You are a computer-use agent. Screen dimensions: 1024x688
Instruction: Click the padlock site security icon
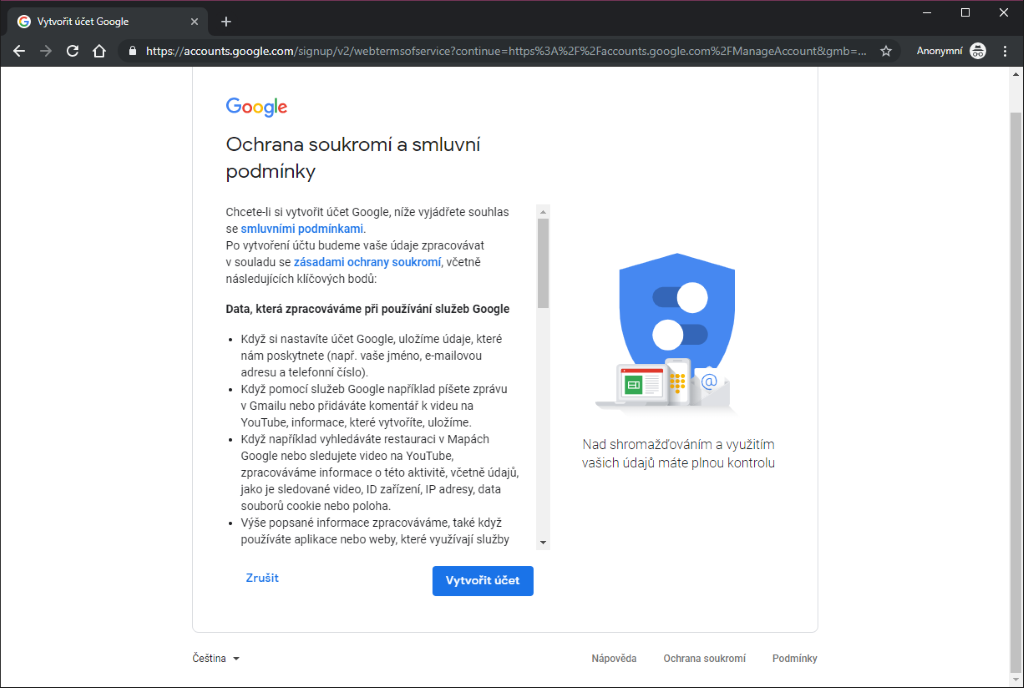pos(133,51)
